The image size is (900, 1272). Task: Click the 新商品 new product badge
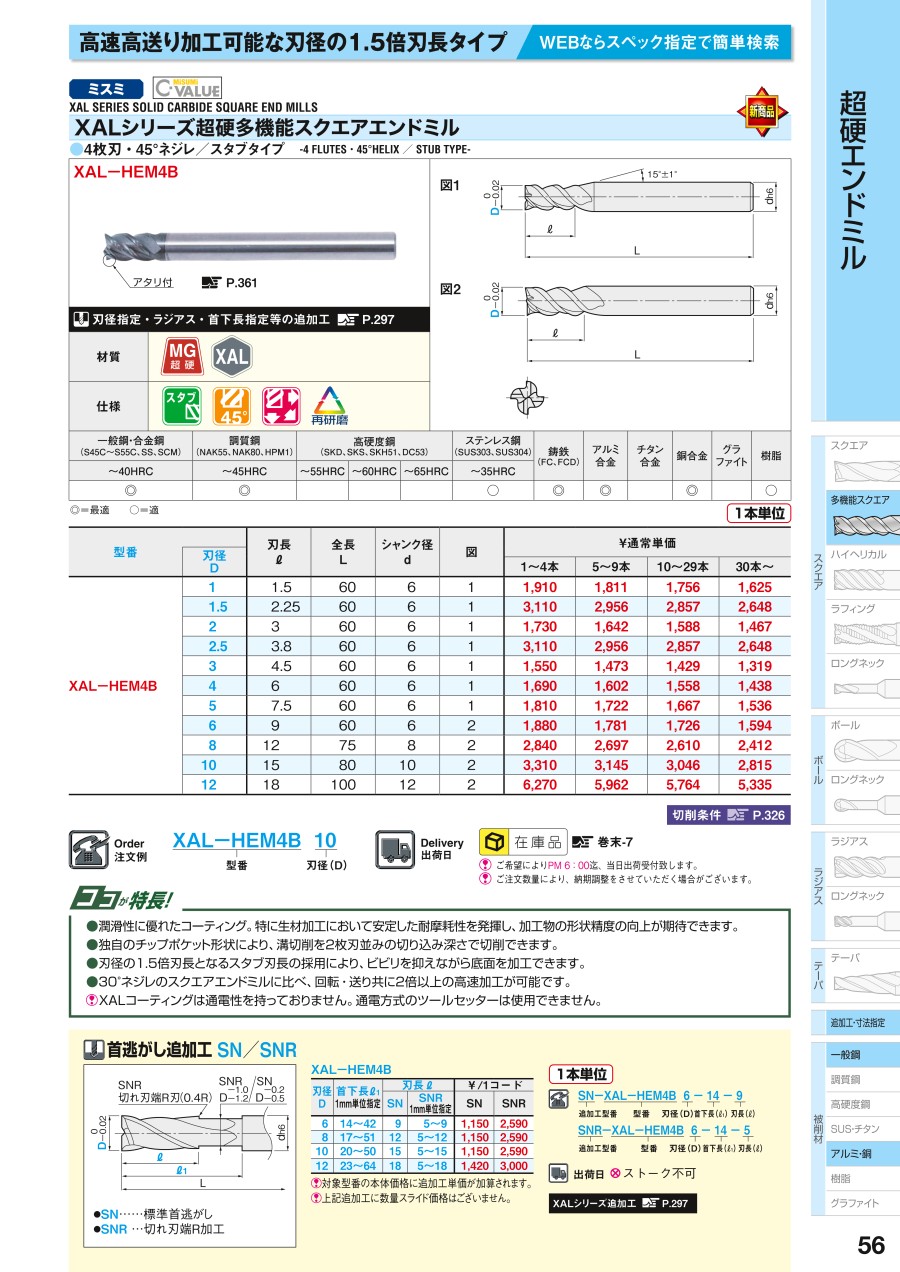click(x=761, y=112)
